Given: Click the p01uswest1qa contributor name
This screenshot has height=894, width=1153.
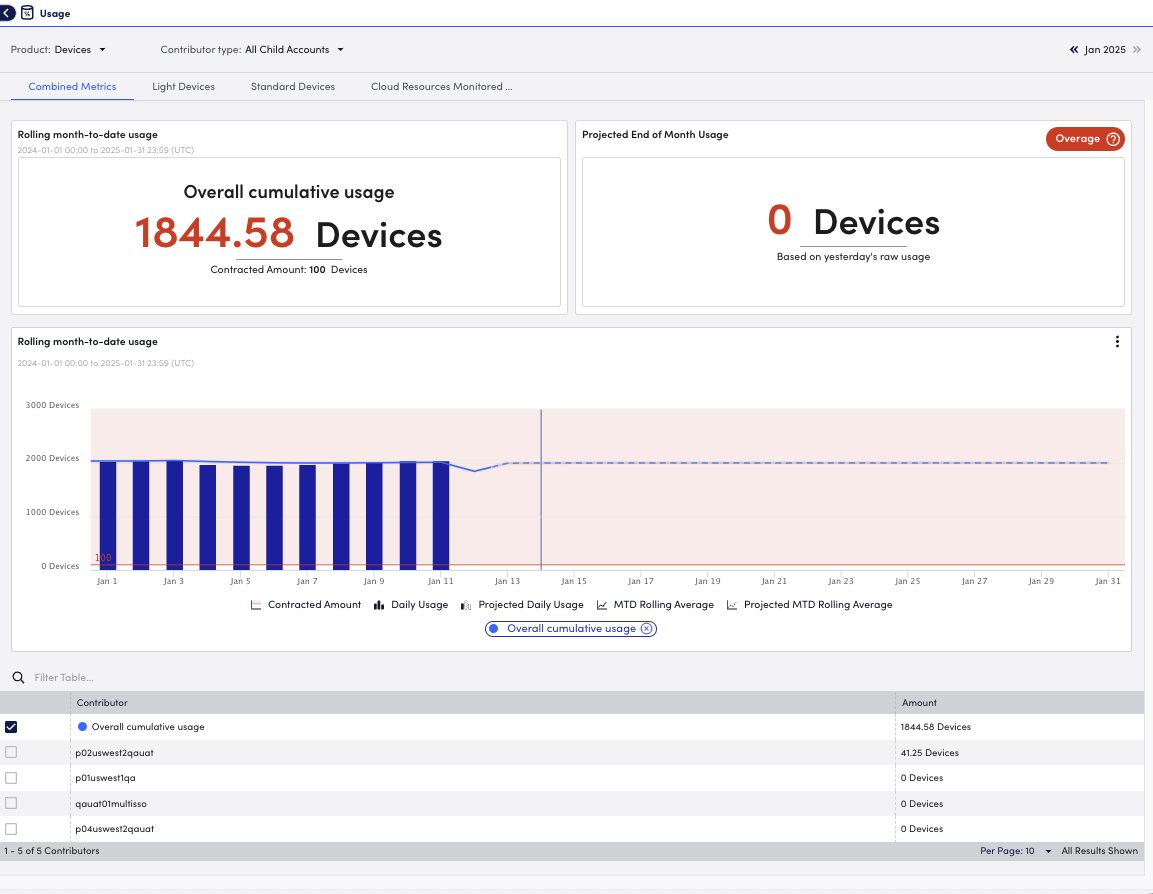Looking at the screenshot, I should point(105,778).
